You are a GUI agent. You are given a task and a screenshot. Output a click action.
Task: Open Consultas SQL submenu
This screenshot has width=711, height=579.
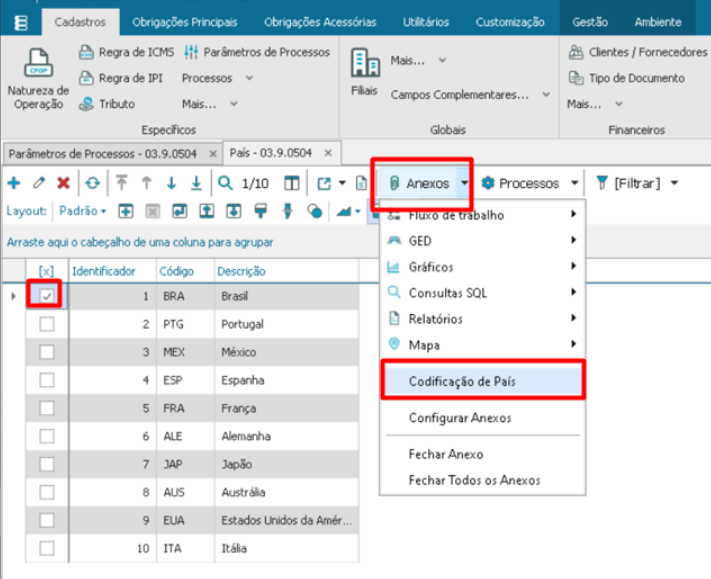coord(483,293)
